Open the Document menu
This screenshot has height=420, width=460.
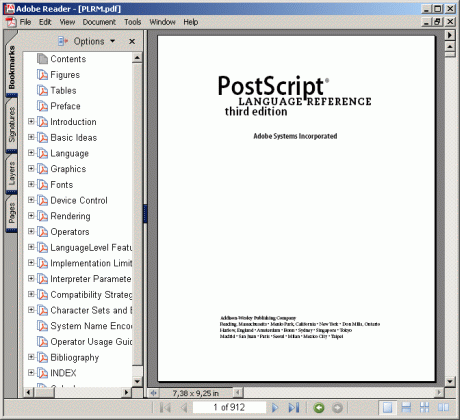99,22
